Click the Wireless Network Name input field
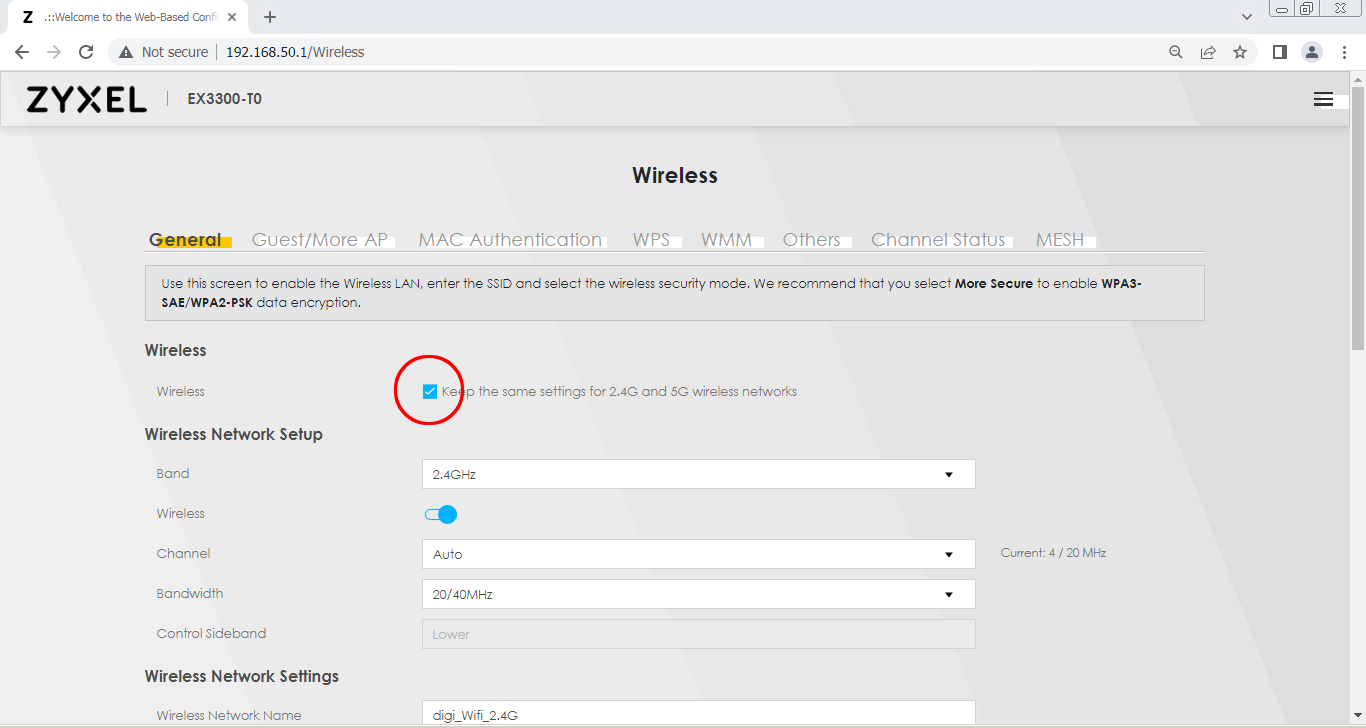 698,714
